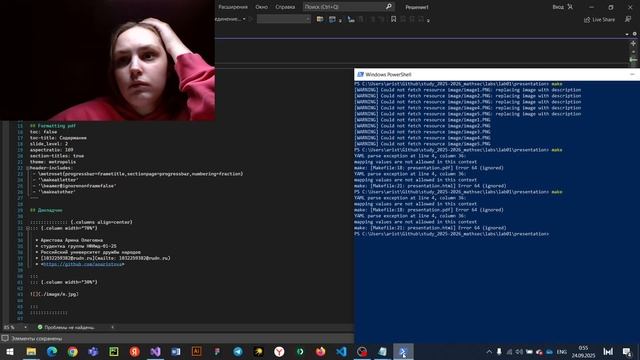
Task: Click the Аристова Арина Олеговна list item
Action: (x=71, y=240)
